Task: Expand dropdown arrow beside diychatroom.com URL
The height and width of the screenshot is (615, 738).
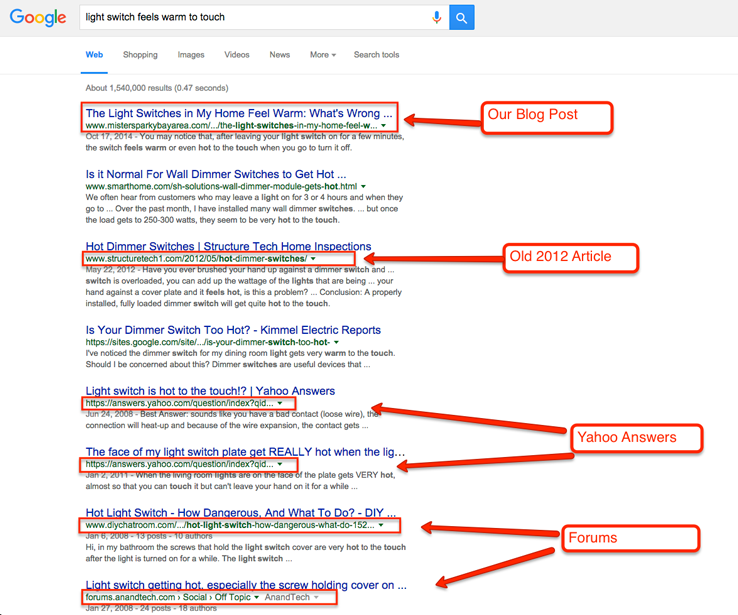Action: coord(381,525)
